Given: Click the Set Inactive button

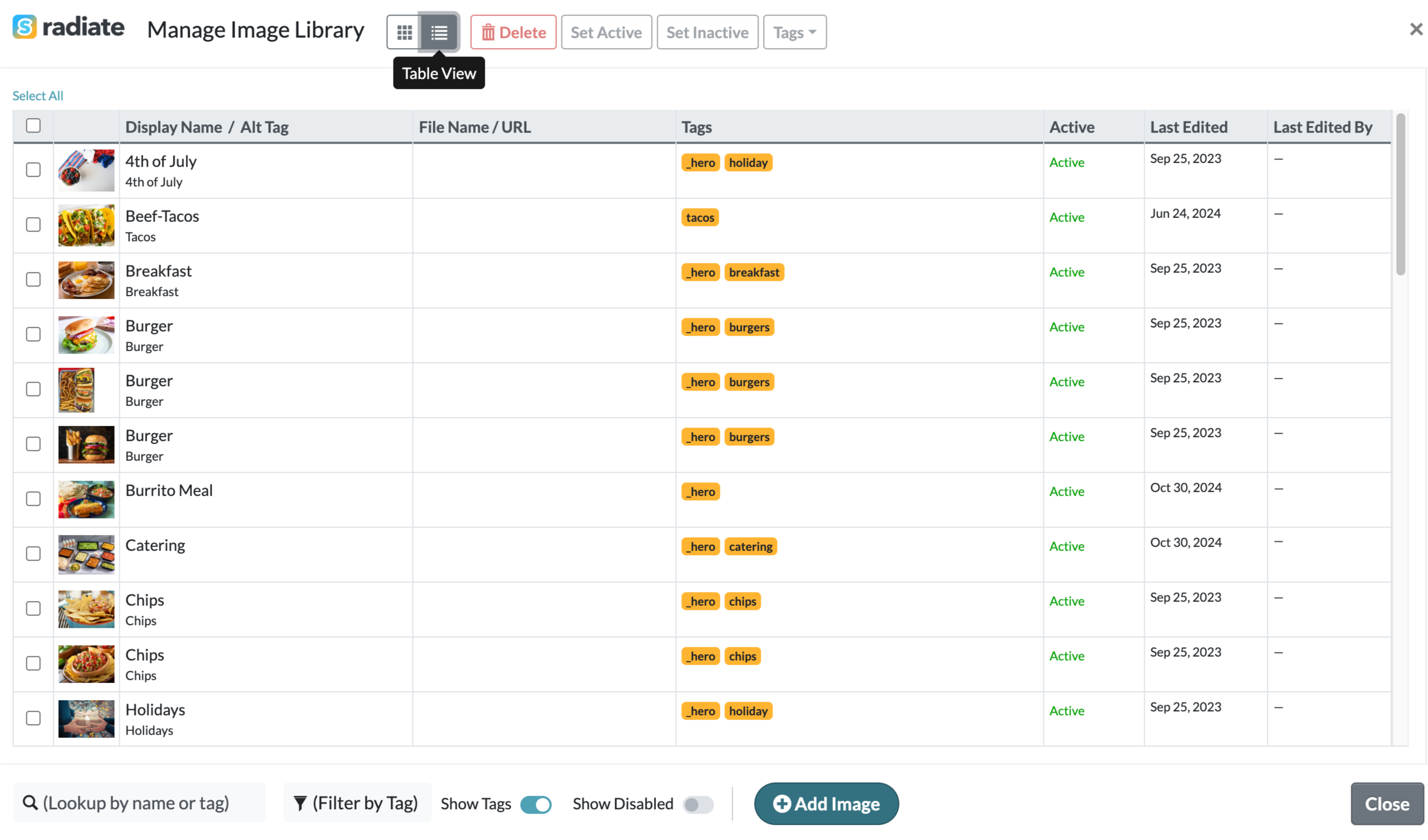Looking at the screenshot, I should [x=707, y=32].
